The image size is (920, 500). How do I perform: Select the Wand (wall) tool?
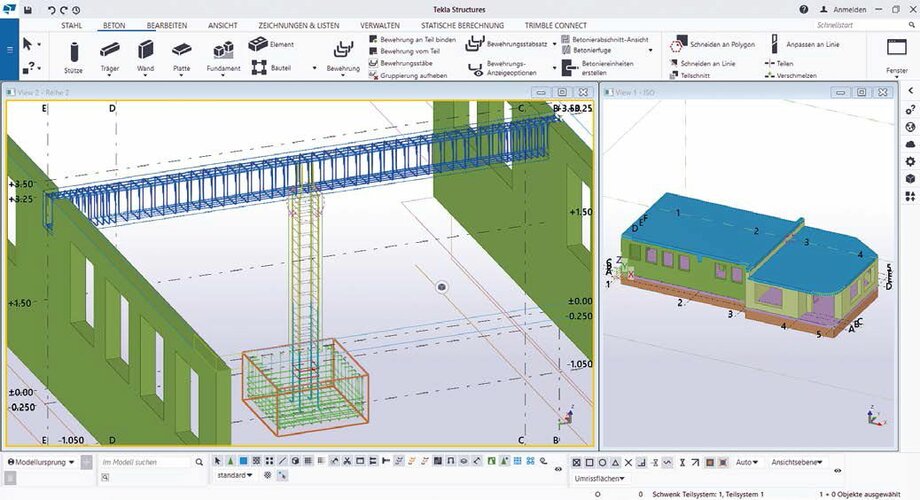coord(146,56)
